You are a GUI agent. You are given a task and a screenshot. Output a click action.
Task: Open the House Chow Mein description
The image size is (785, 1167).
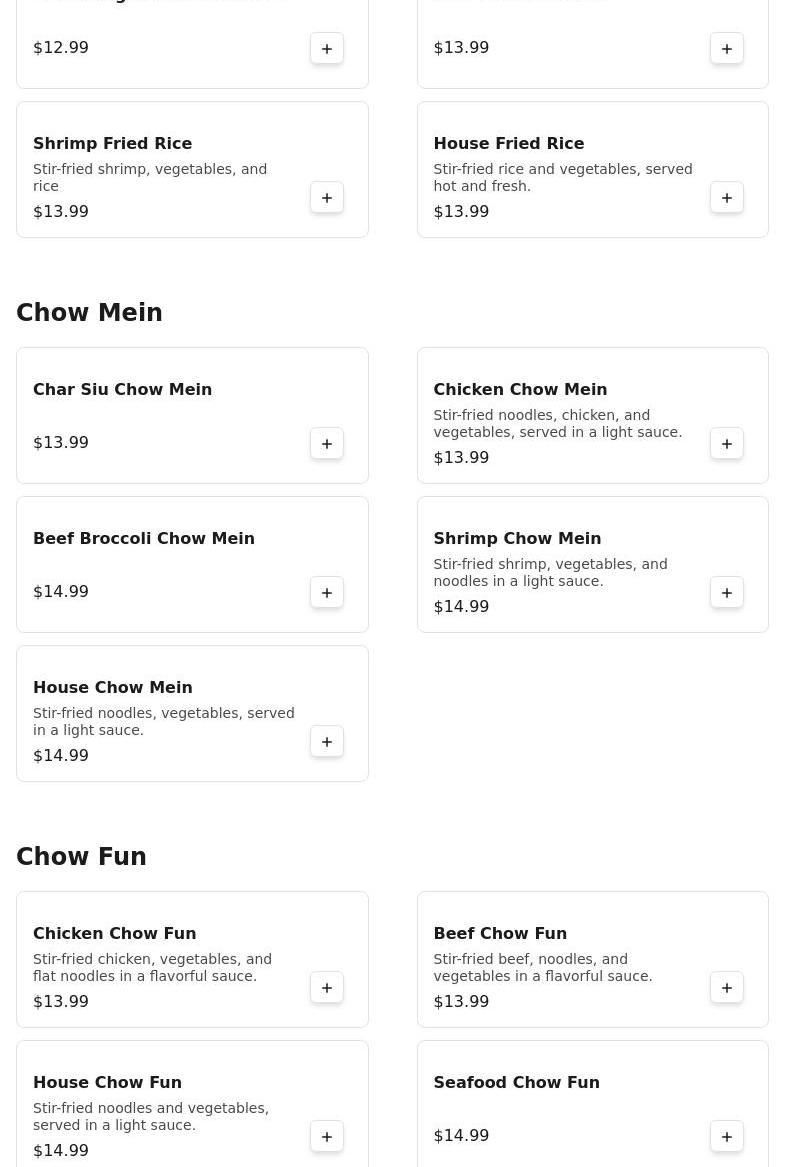click(163, 722)
